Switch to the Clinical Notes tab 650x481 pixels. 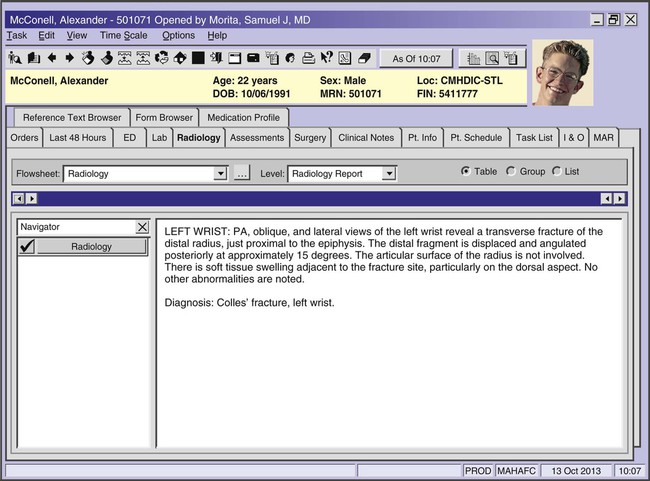366,138
